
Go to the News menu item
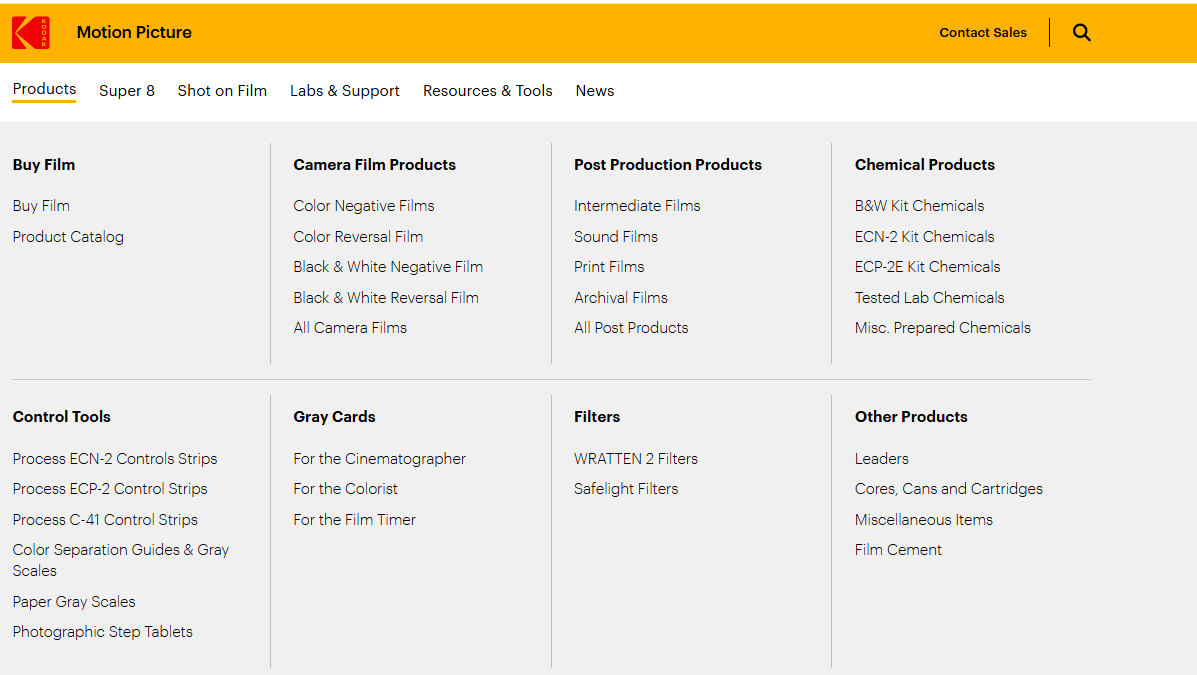(x=595, y=91)
